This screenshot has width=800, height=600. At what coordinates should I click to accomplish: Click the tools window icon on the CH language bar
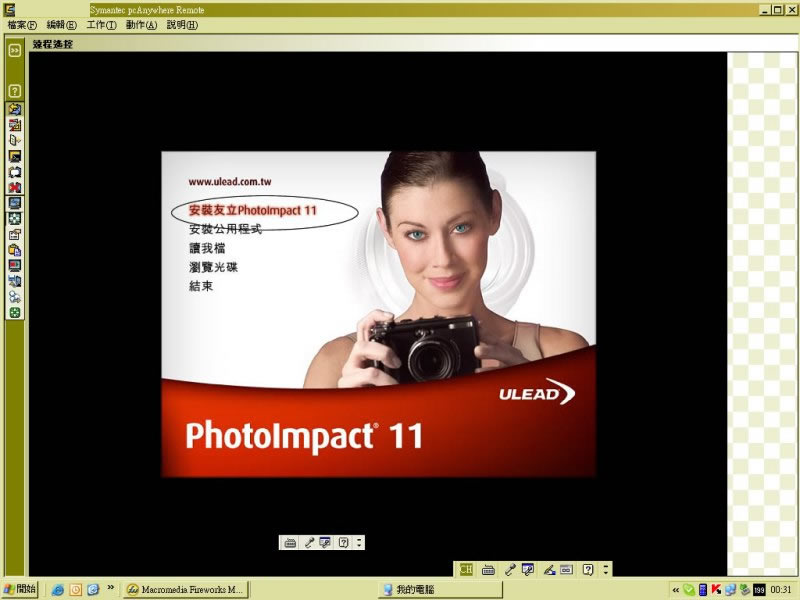(528, 569)
